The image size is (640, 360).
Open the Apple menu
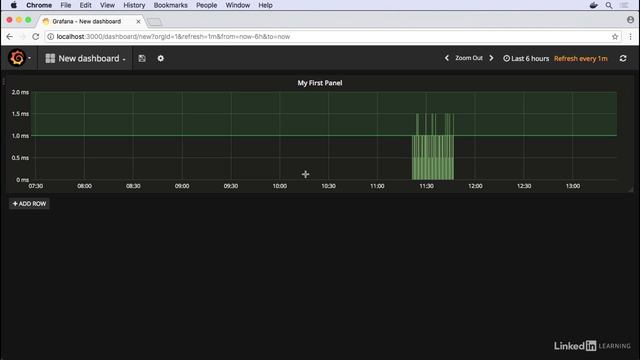(x=13, y=5)
